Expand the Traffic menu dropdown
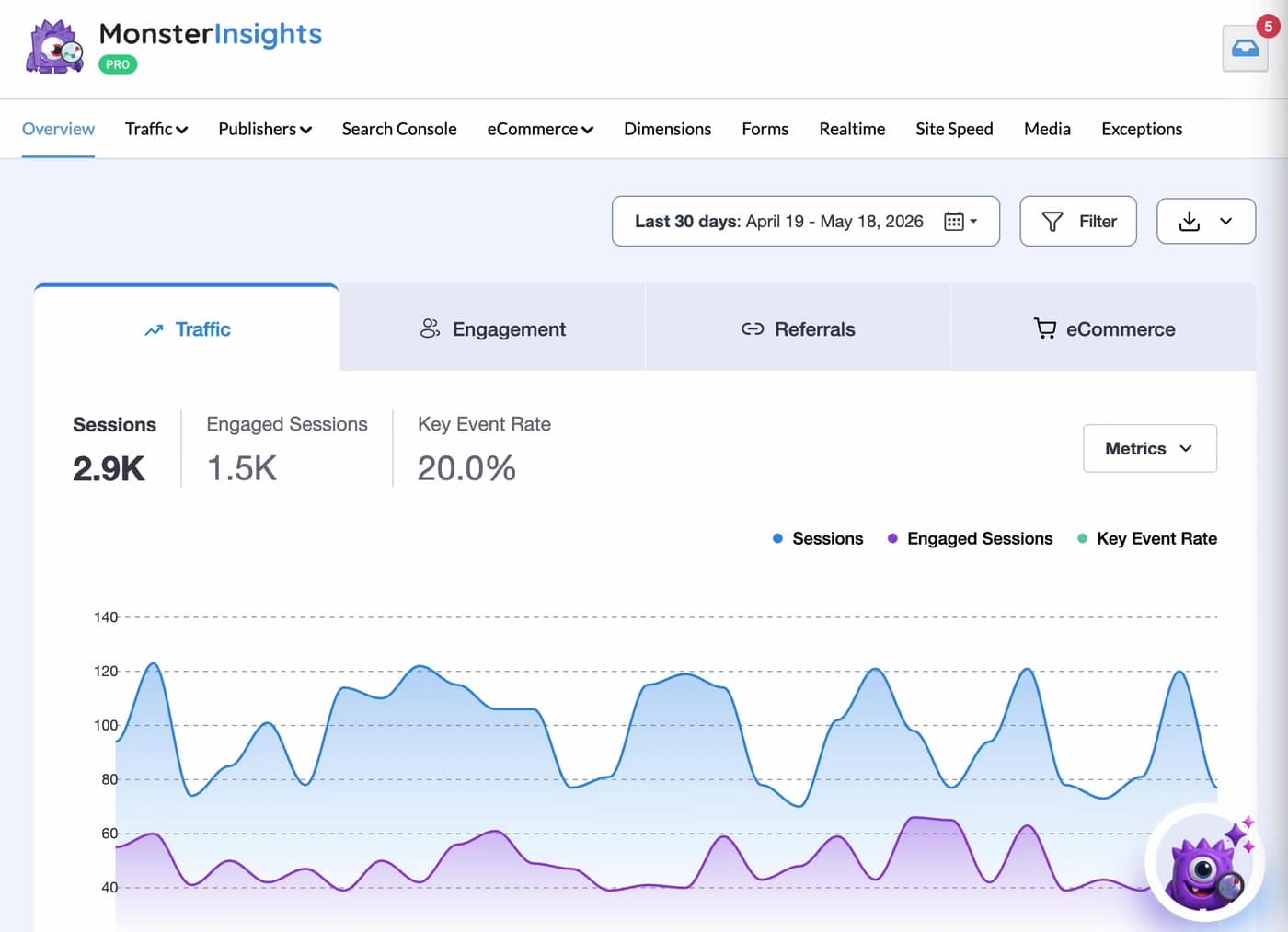This screenshot has height=932, width=1288. 156,129
